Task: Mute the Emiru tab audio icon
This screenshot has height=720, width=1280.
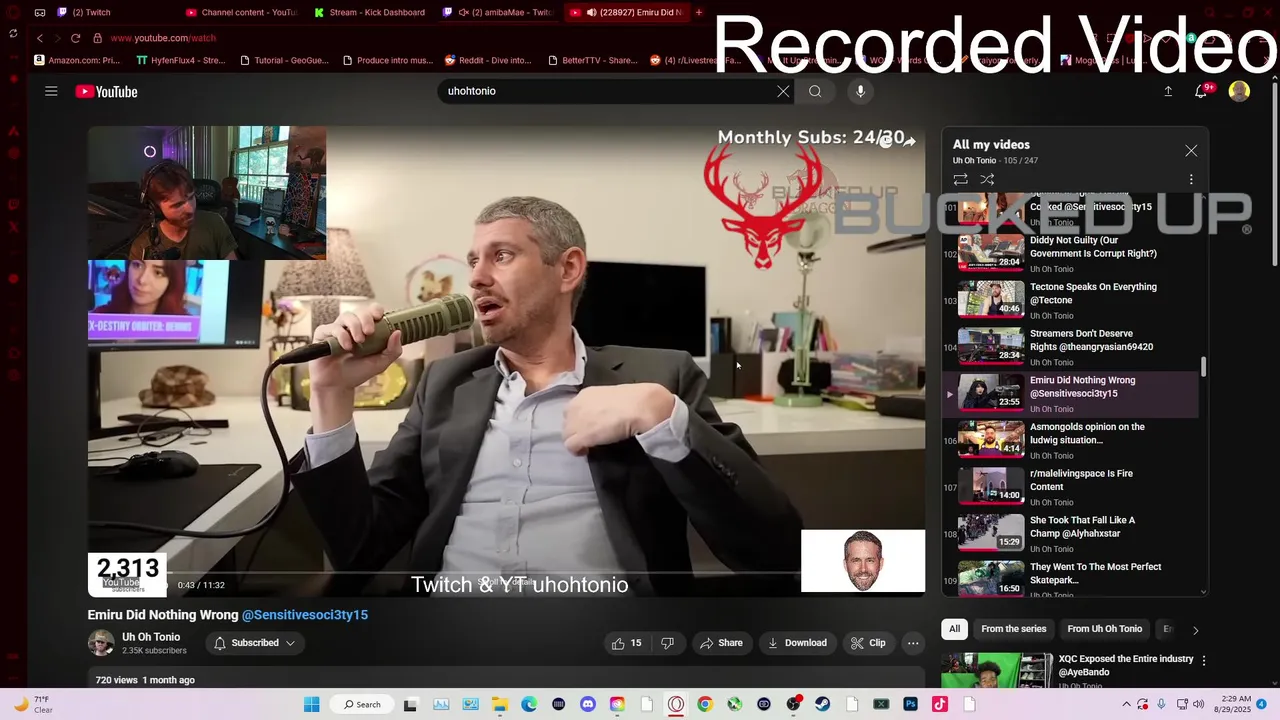Action: coord(591,12)
